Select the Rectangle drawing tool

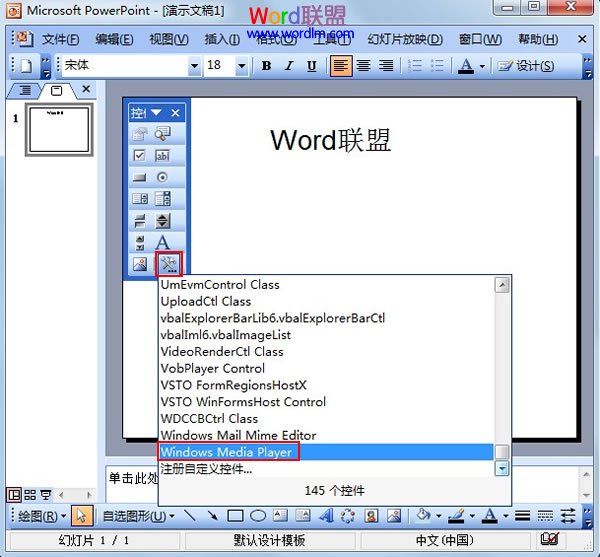tap(235, 516)
